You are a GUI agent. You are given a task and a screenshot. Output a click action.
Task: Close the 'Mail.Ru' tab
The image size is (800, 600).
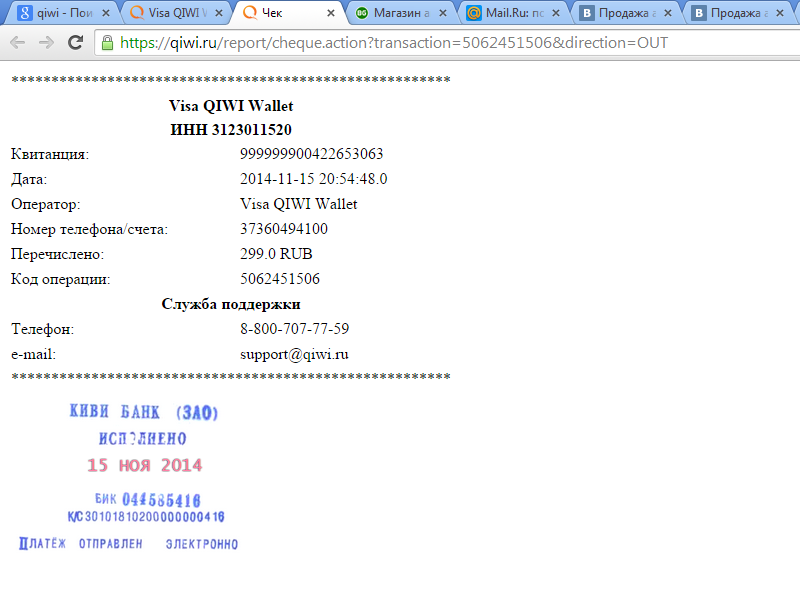[556, 13]
